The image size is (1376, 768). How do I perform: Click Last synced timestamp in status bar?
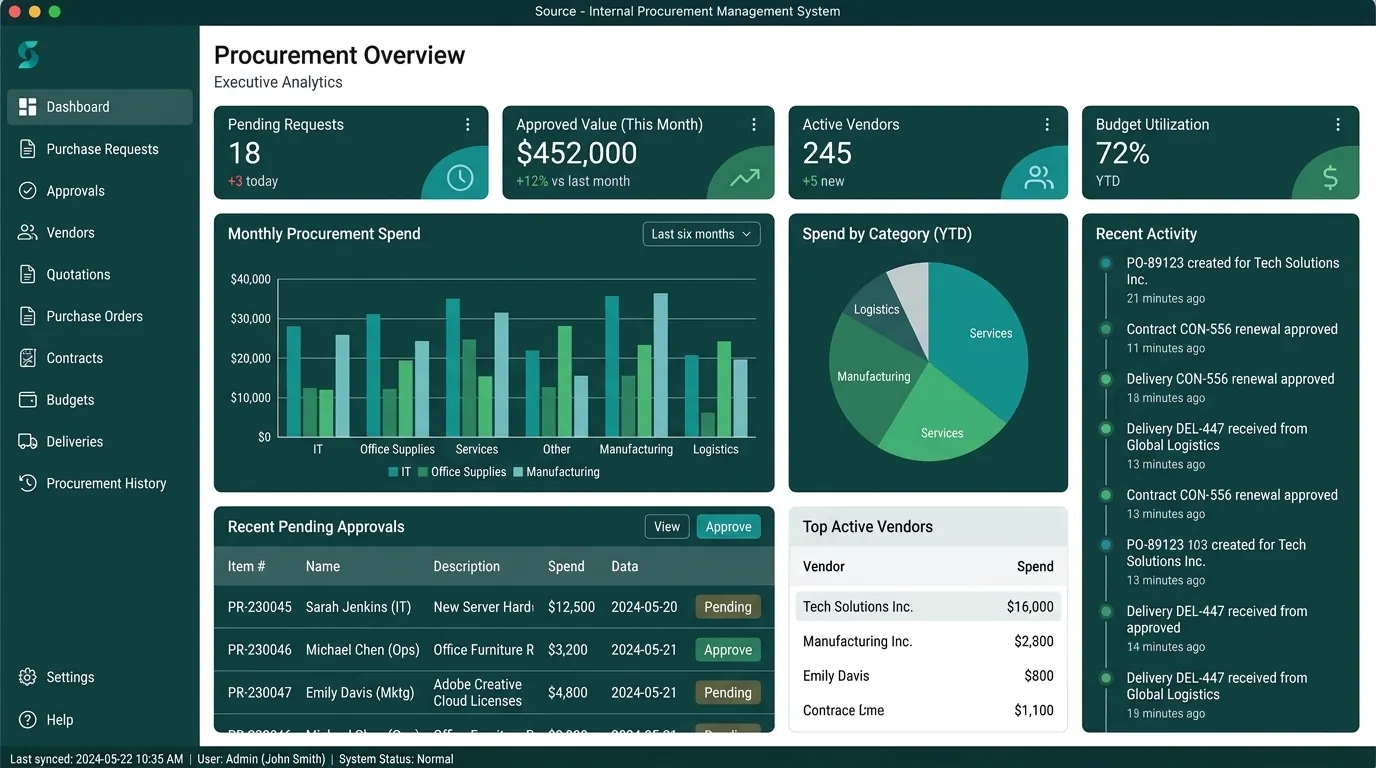pos(97,759)
